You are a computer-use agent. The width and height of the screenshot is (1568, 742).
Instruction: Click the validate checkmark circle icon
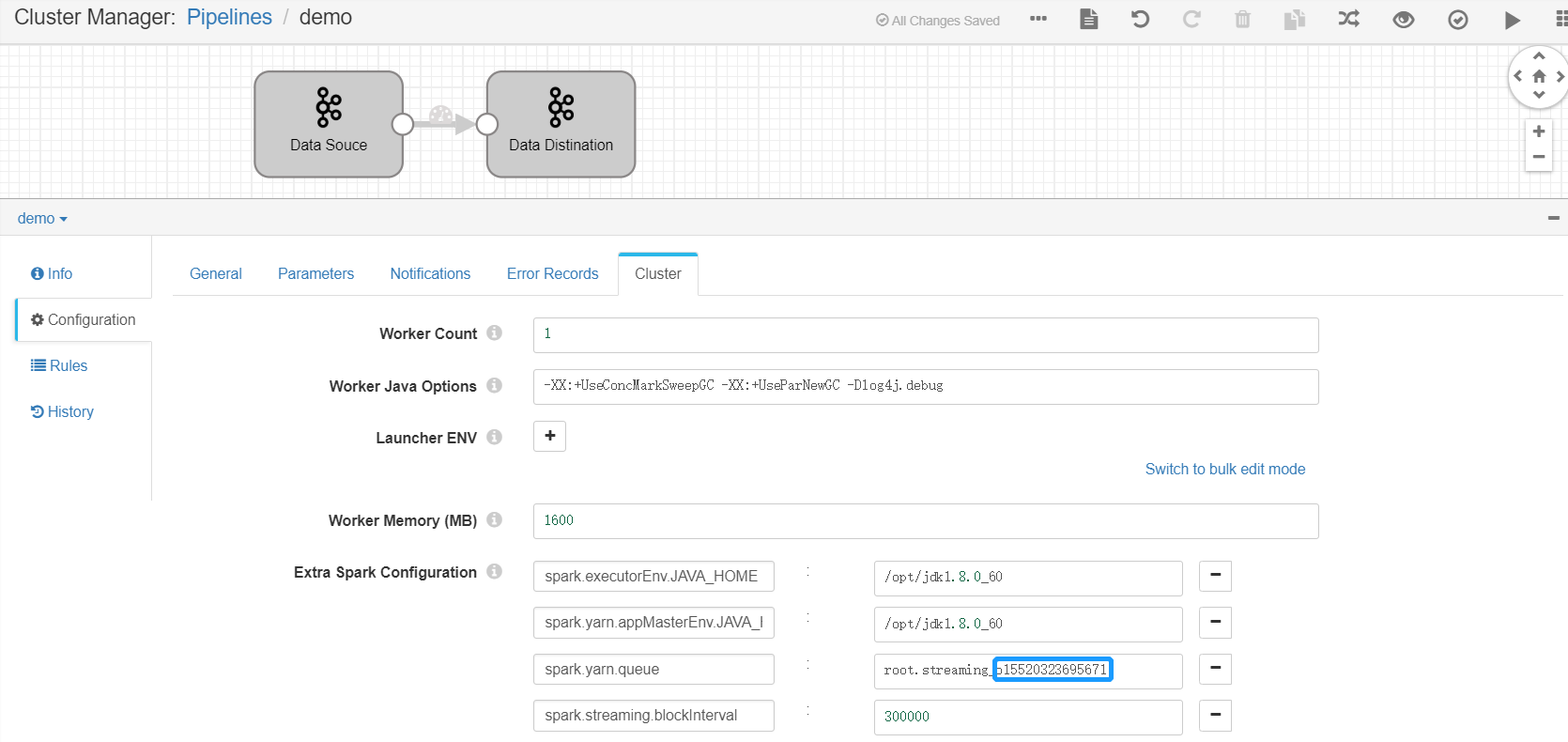1458,20
